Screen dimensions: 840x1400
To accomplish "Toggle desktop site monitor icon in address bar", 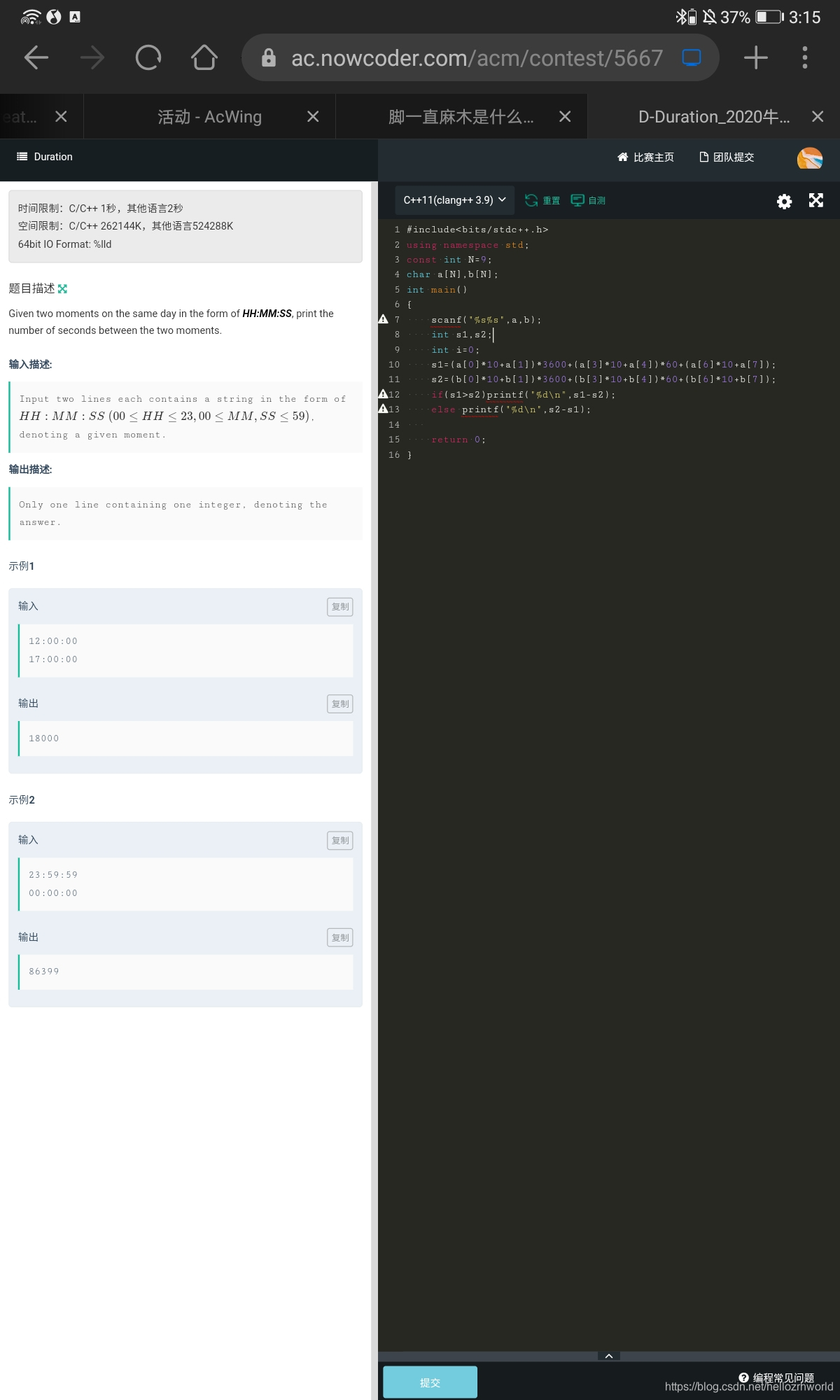I will (692, 58).
